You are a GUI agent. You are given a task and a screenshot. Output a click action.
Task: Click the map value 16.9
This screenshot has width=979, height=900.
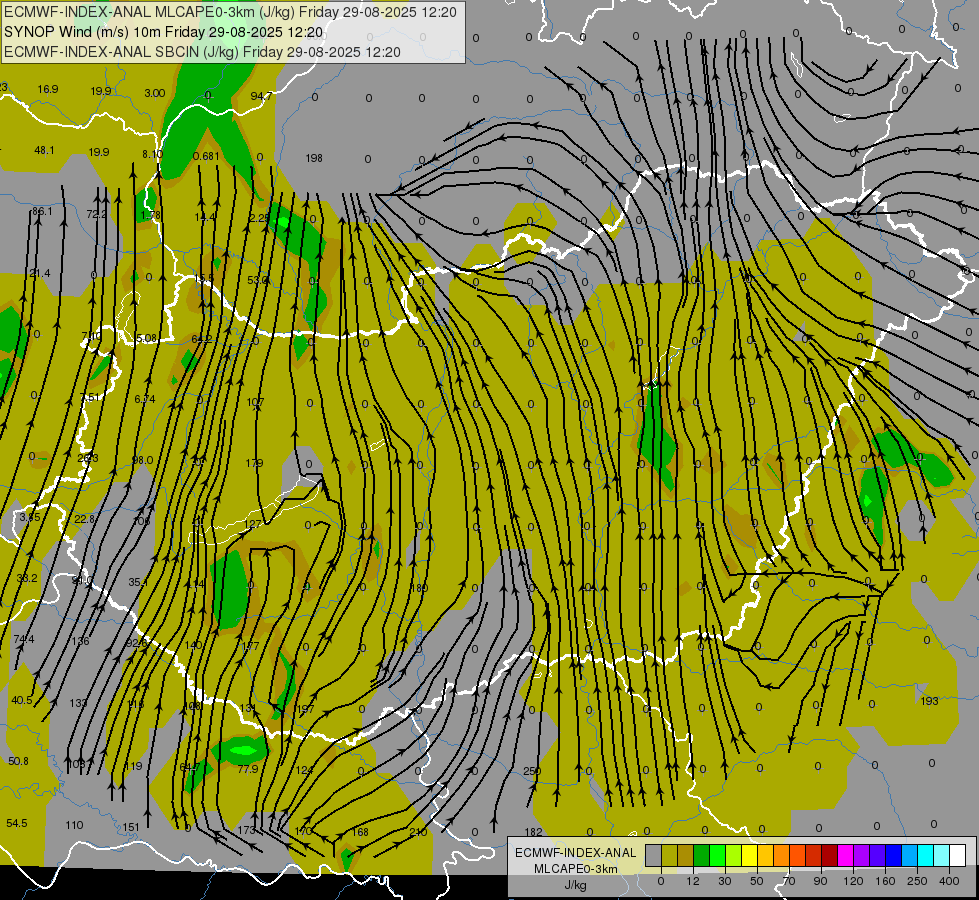pos(47,89)
